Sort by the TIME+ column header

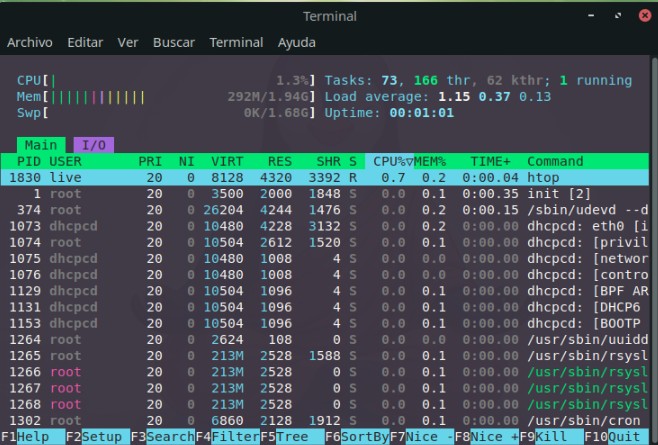[491, 161]
